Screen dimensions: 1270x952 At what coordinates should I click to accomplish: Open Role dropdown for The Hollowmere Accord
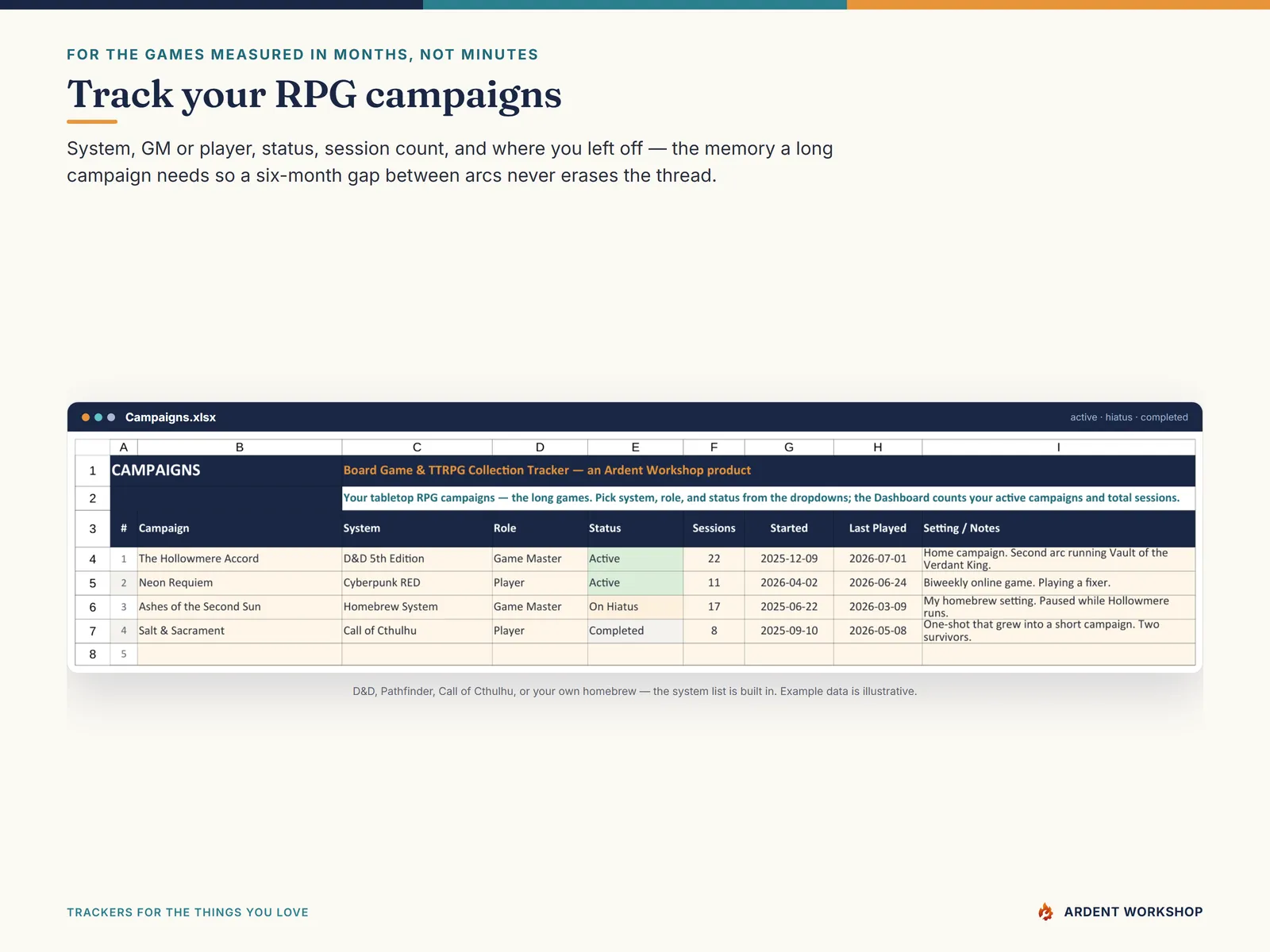click(540, 559)
